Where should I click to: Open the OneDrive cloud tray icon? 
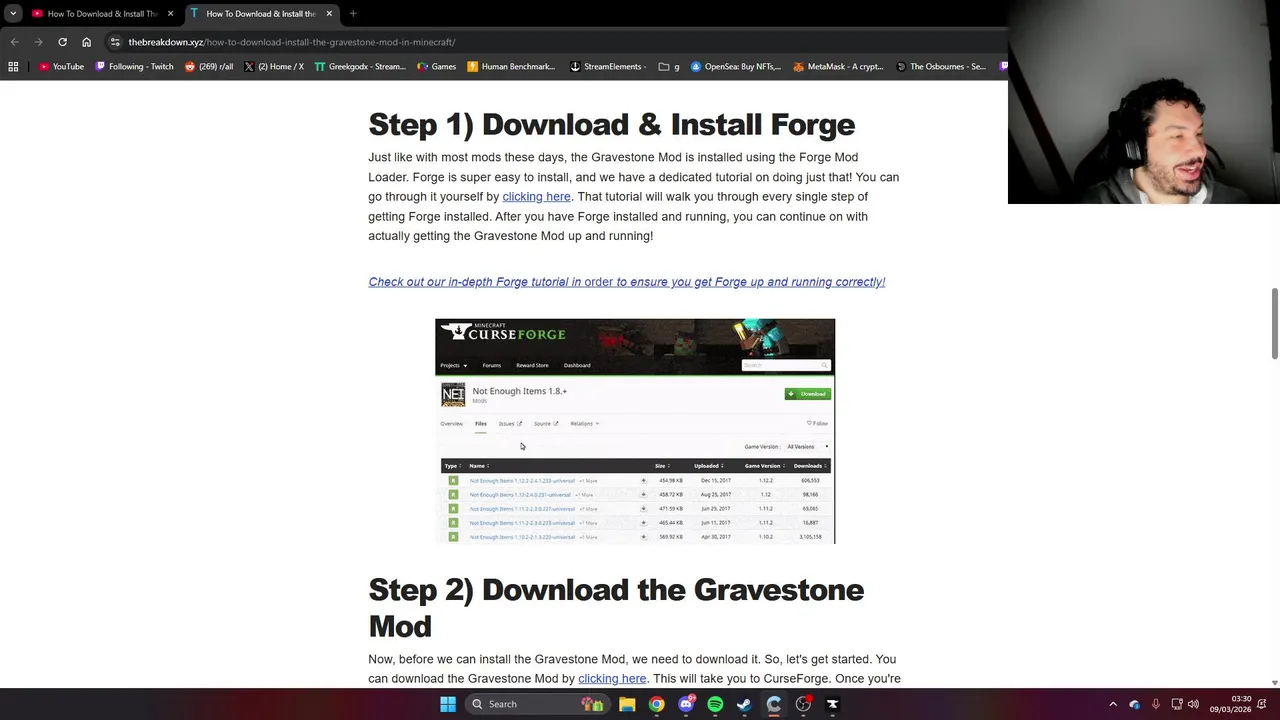coord(1134,704)
